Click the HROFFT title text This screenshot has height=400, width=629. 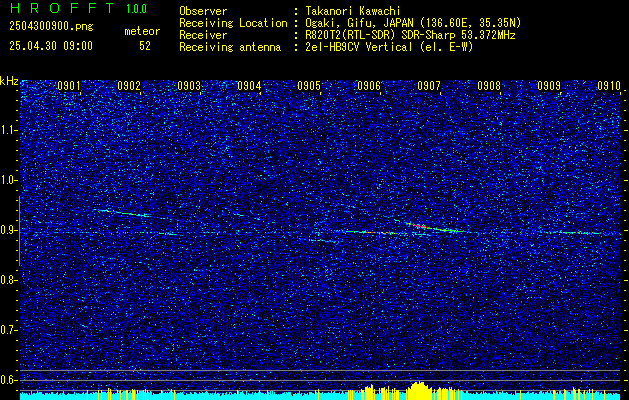(x=61, y=8)
